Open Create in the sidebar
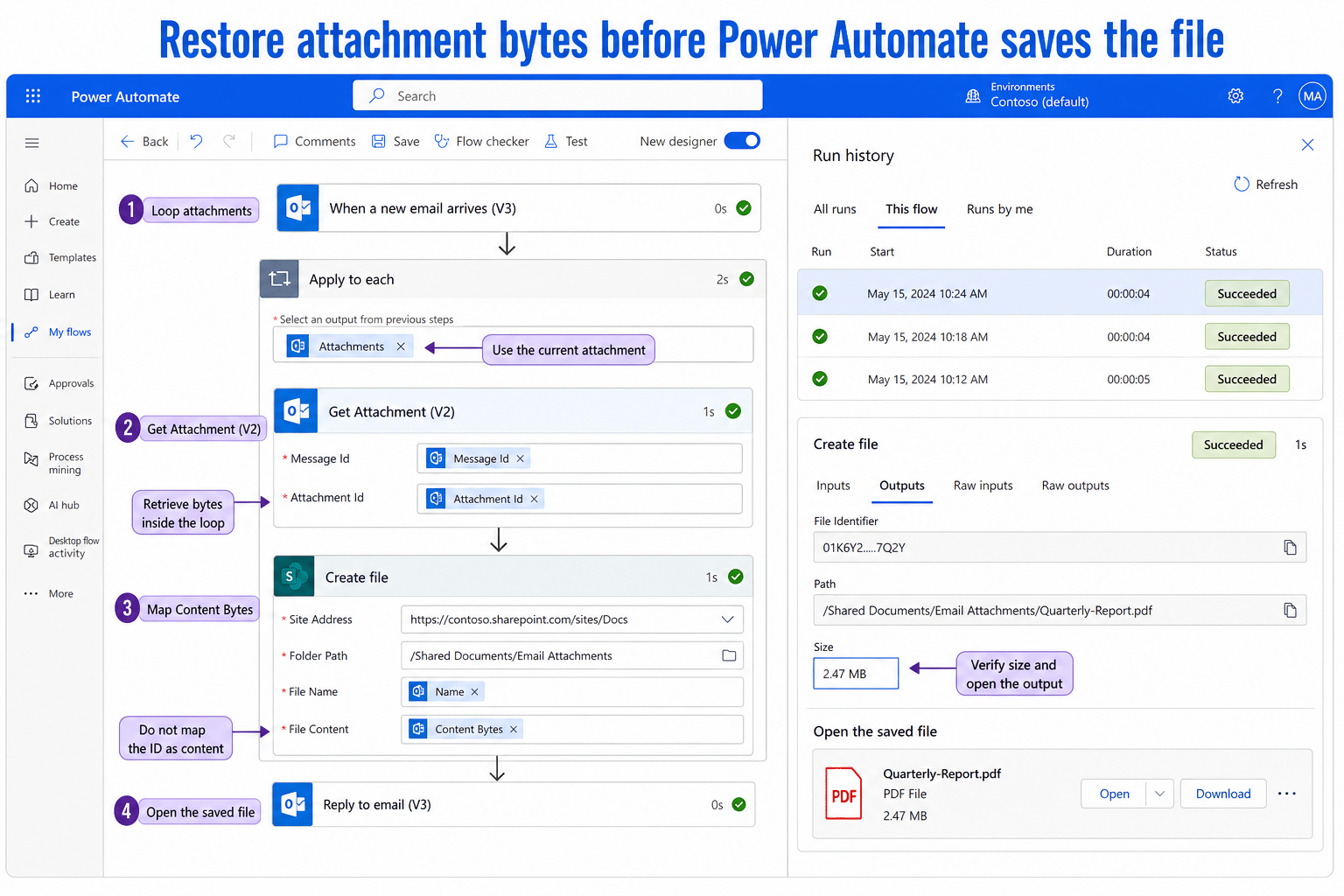The height and width of the screenshot is (896, 1344). pyautogui.click(x=52, y=222)
